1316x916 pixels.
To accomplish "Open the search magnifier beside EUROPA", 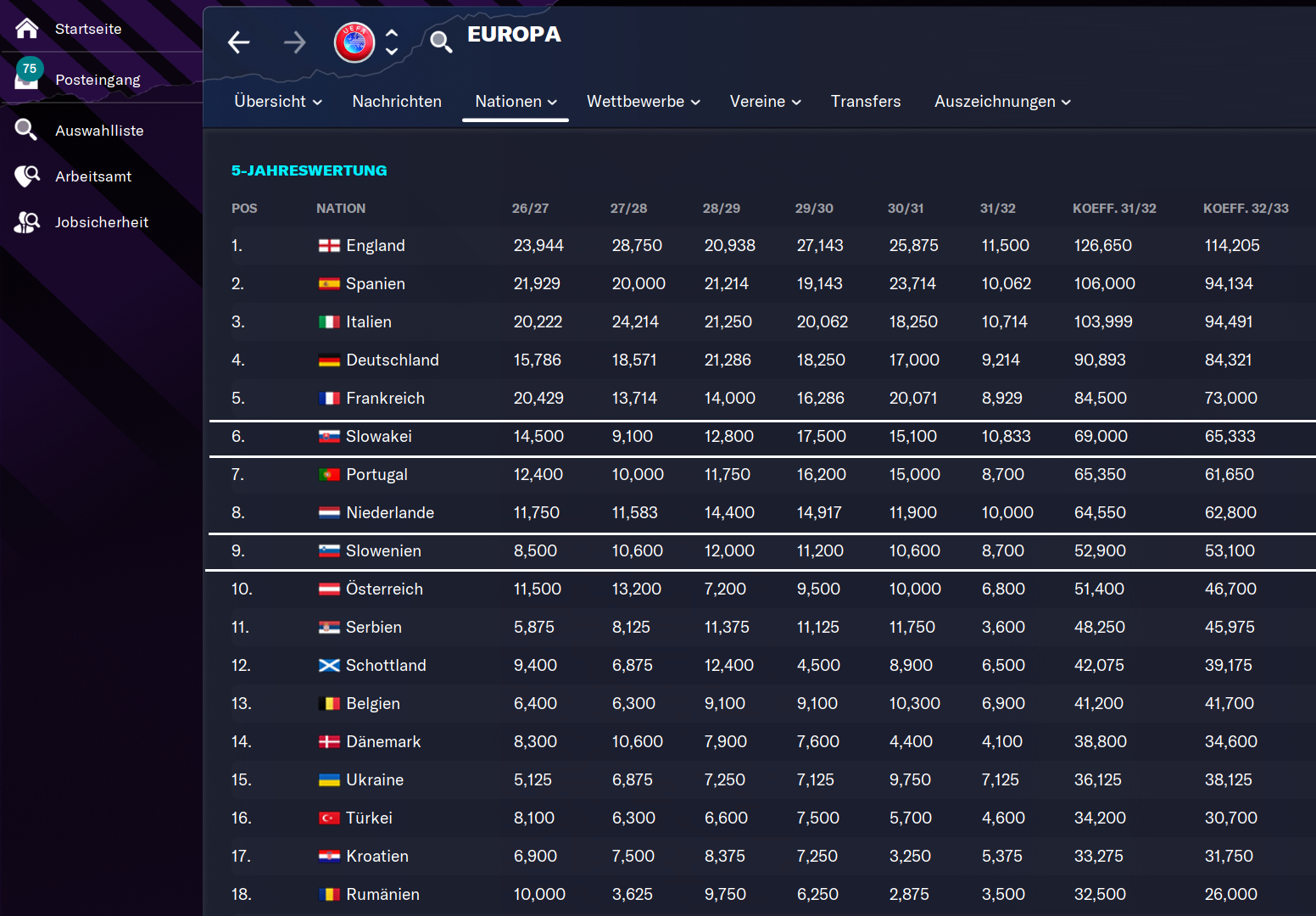I will (x=440, y=42).
